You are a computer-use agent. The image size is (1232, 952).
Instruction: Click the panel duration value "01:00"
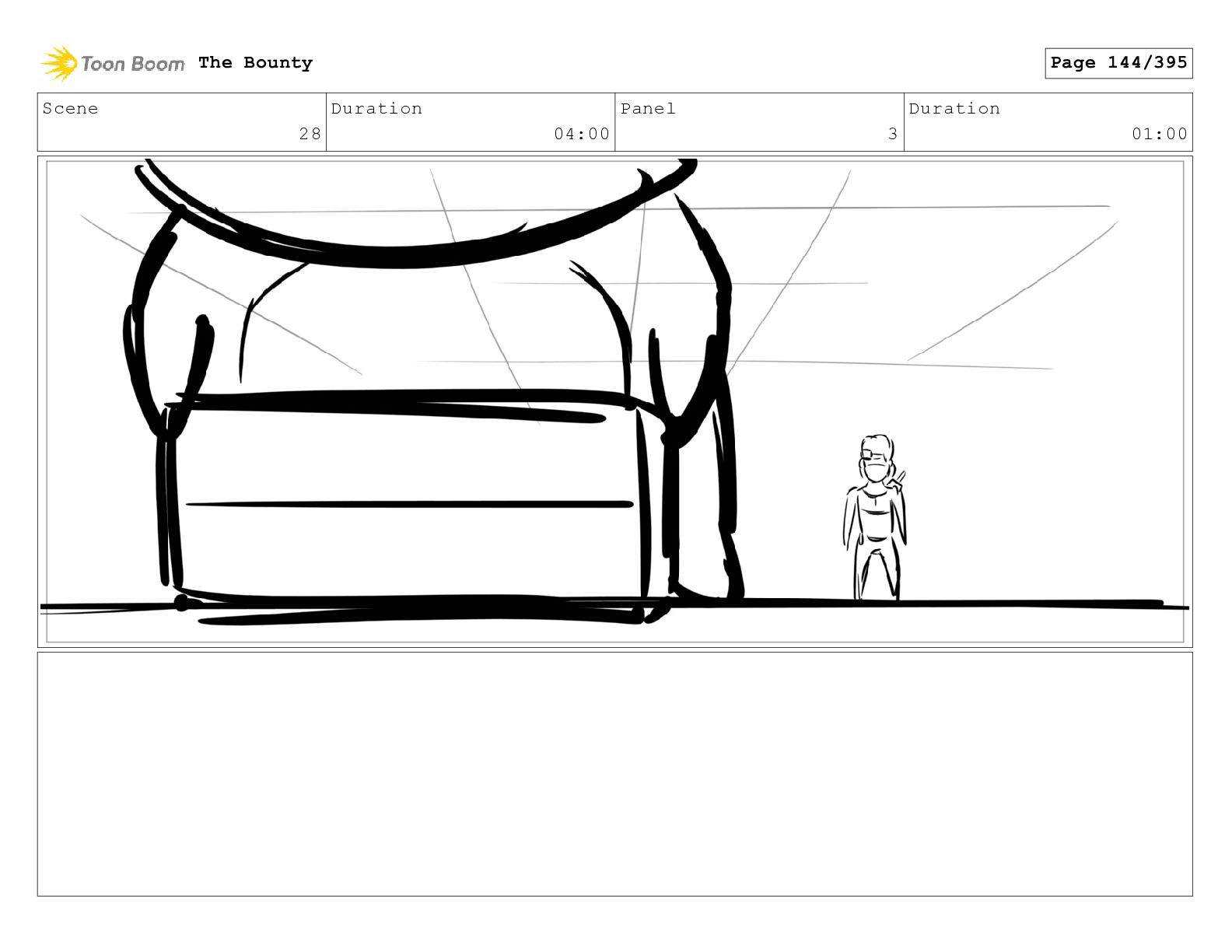[x=1160, y=134]
